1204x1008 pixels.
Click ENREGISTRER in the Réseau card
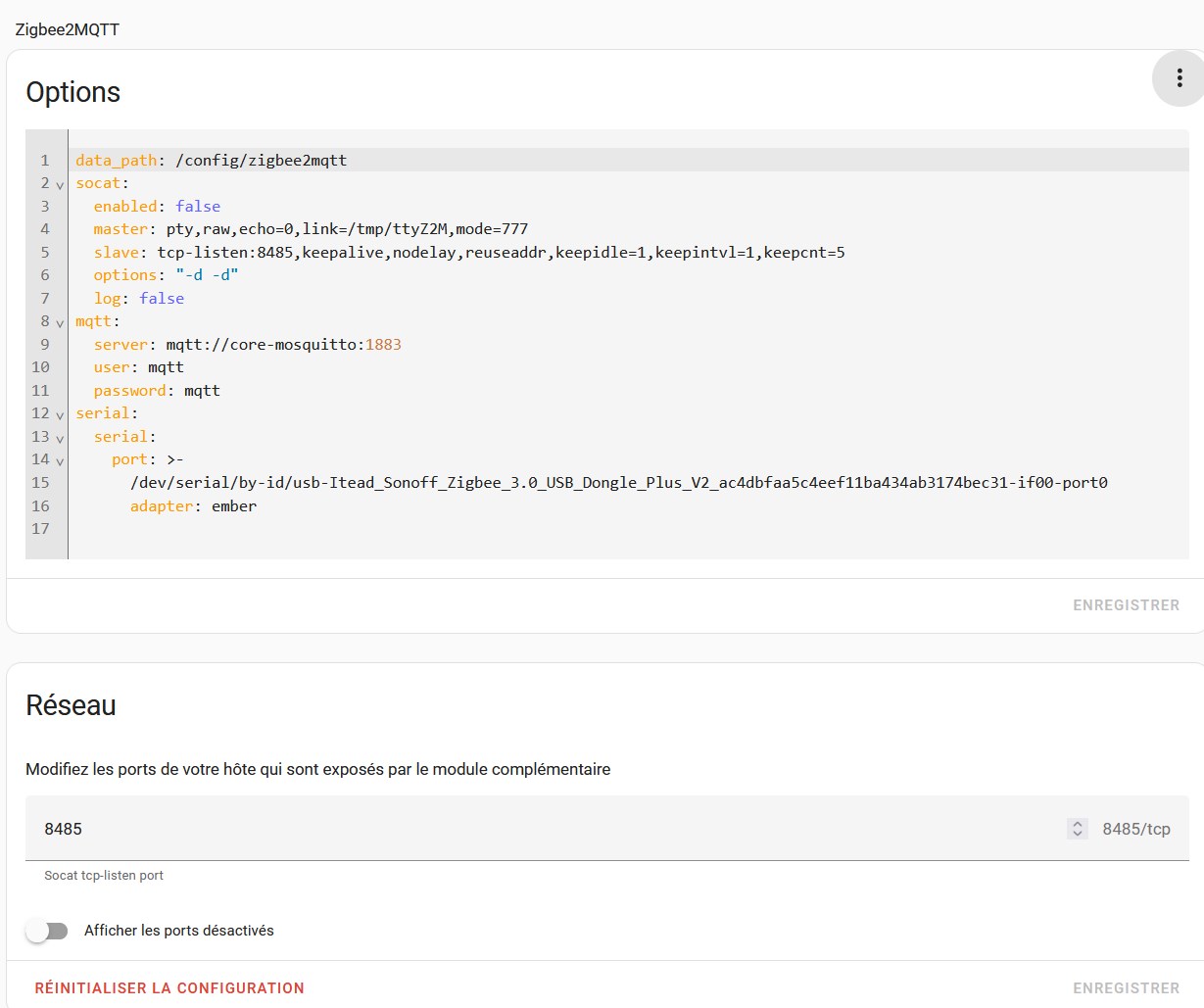[x=1126, y=988]
